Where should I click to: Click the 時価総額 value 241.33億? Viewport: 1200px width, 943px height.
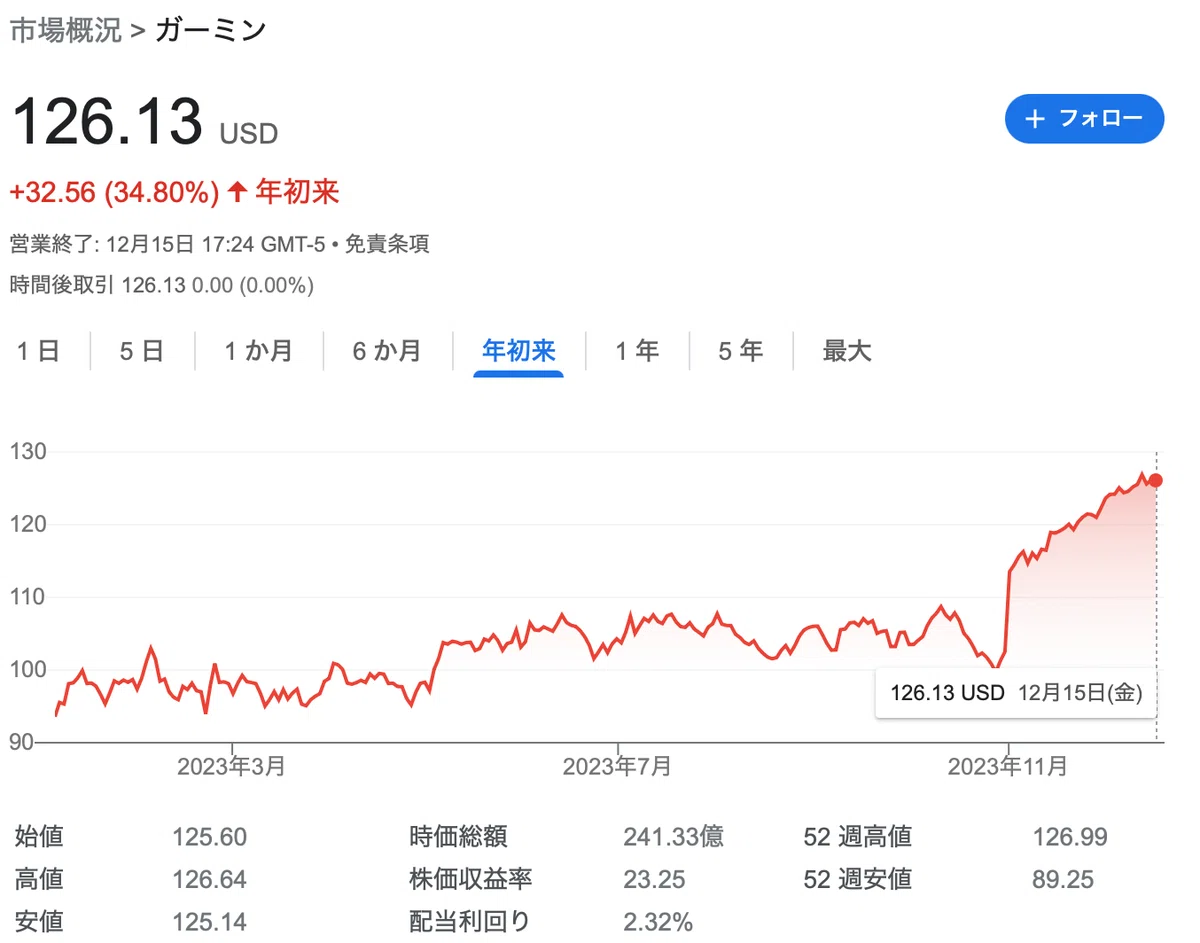tap(673, 836)
